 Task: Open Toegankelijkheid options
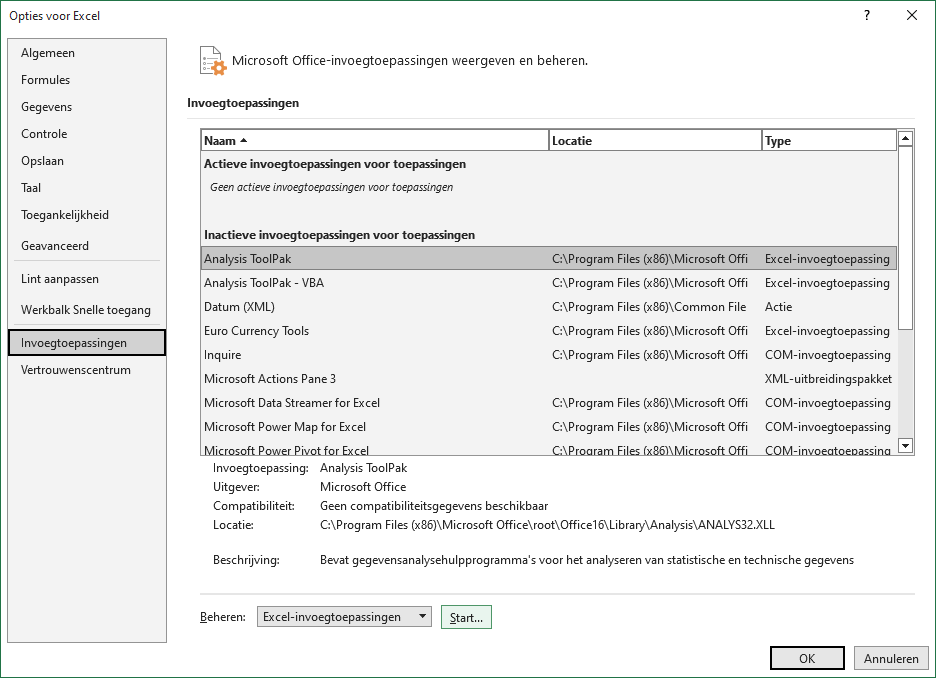[87, 215]
